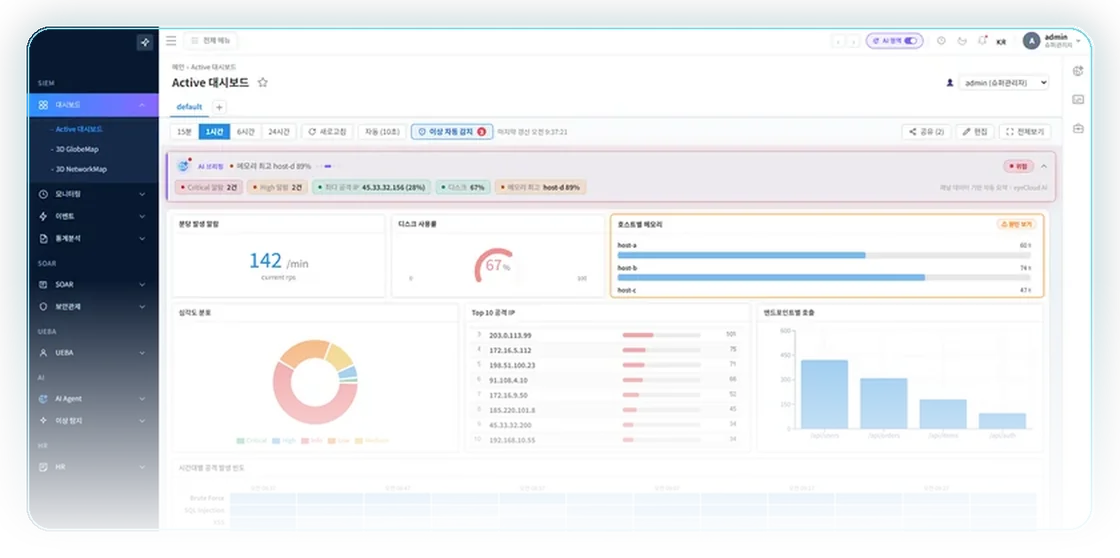Select the 15분 time range

pos(184,131)
